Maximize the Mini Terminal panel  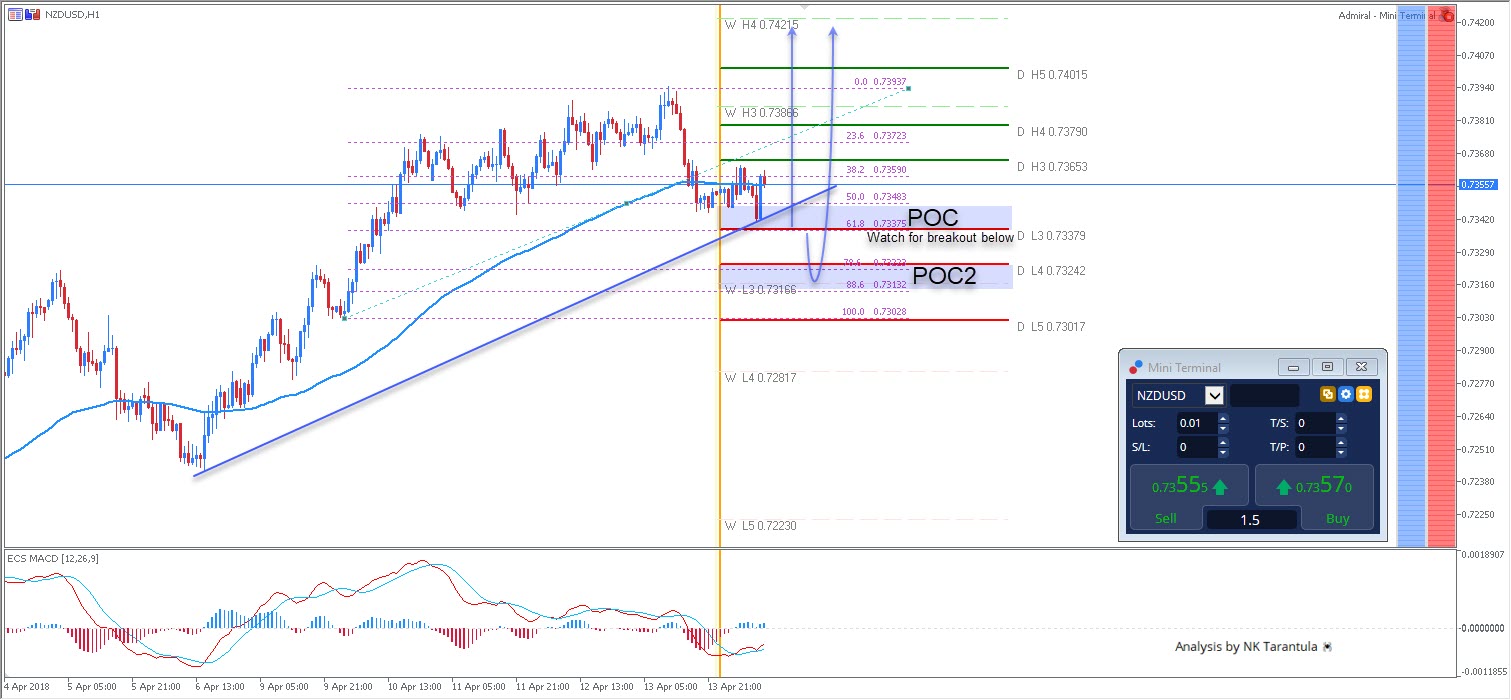(x=1327, y=367)
